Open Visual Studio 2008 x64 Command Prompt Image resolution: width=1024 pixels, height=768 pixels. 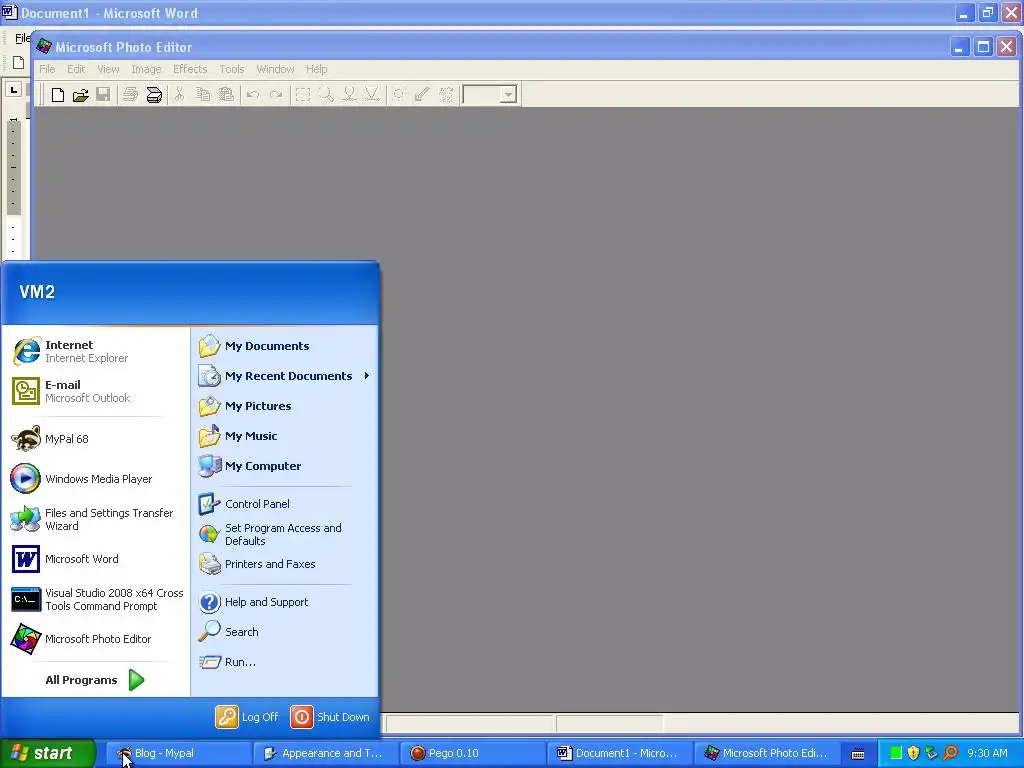click(x=95, y=600)
